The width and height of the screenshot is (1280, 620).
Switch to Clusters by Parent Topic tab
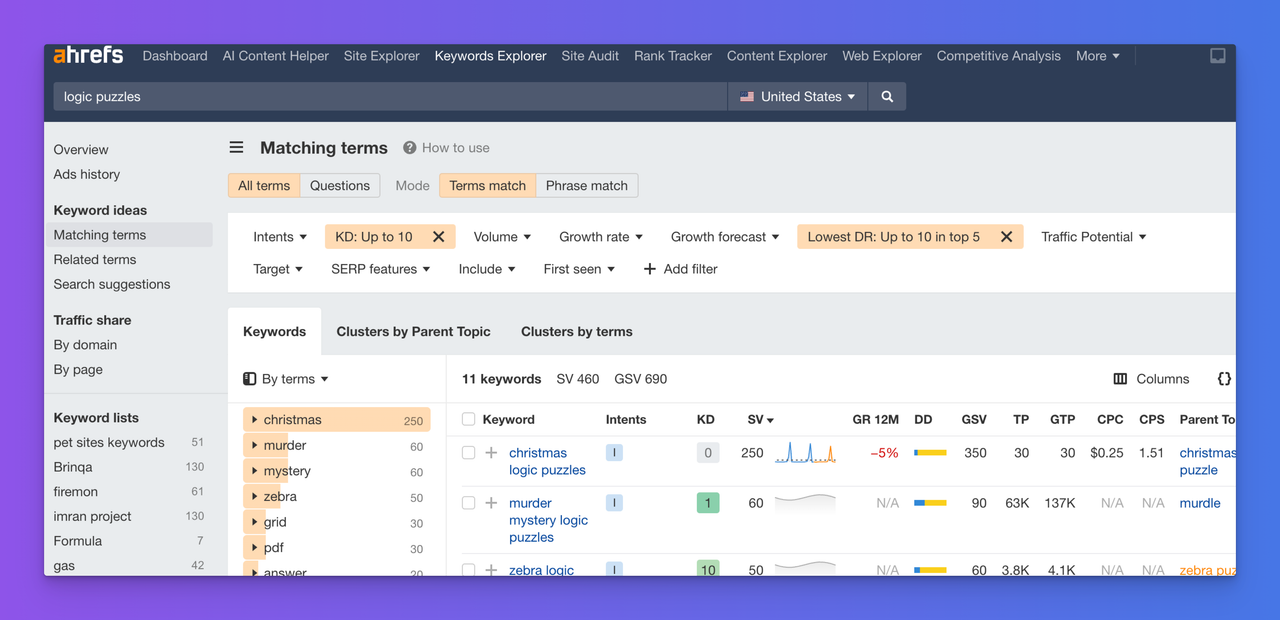coord(413,332)
